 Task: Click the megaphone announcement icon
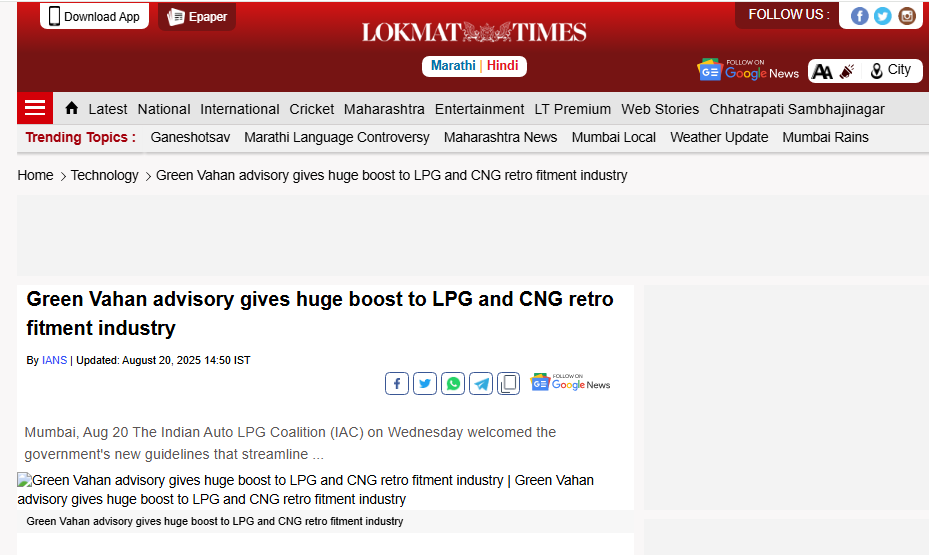point(847,71)
